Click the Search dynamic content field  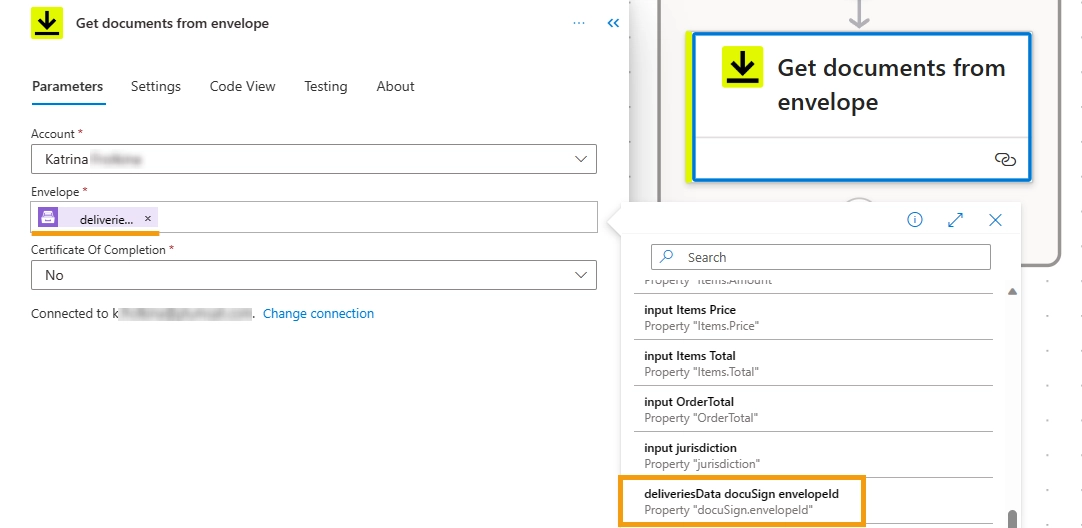[x=820, y=257]
